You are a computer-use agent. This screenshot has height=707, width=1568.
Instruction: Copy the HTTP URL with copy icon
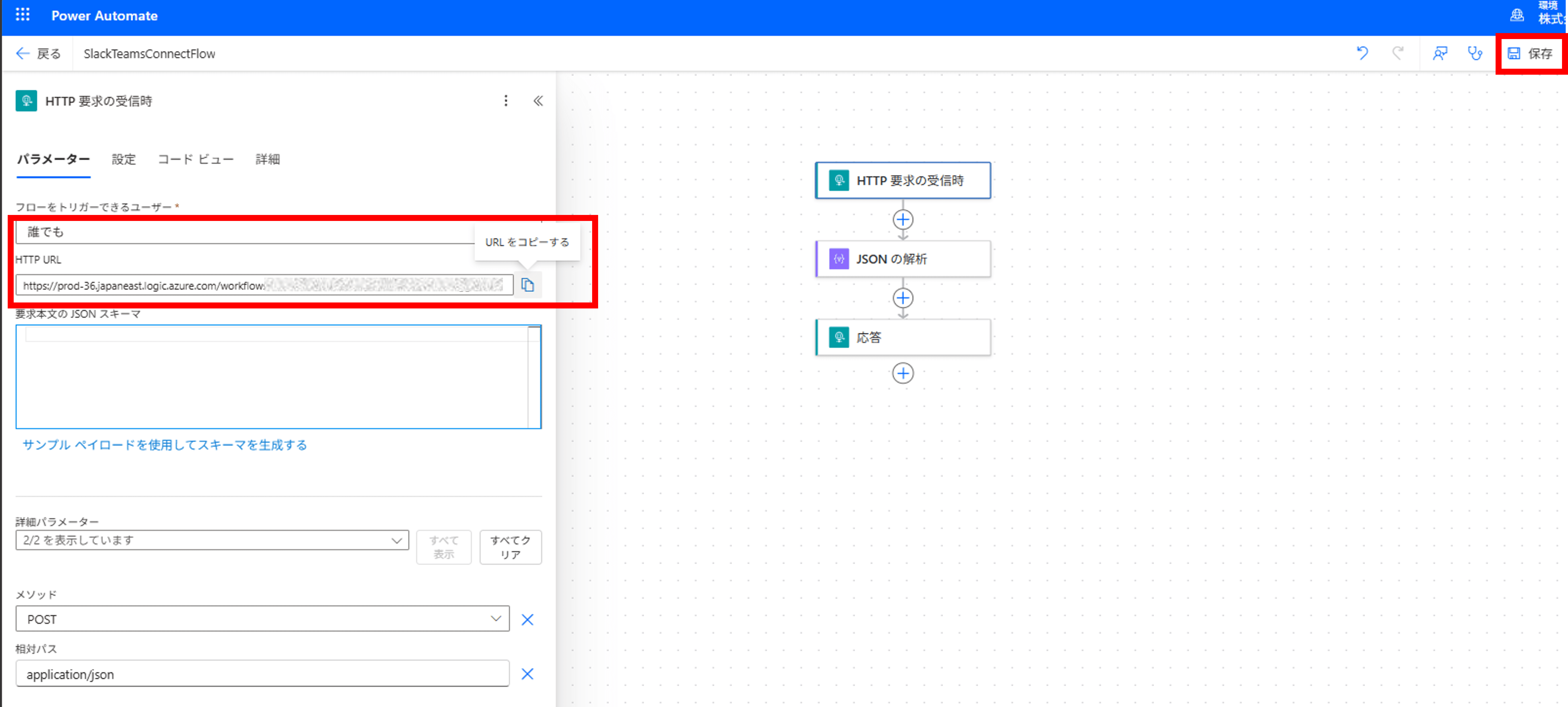(527, 285)
